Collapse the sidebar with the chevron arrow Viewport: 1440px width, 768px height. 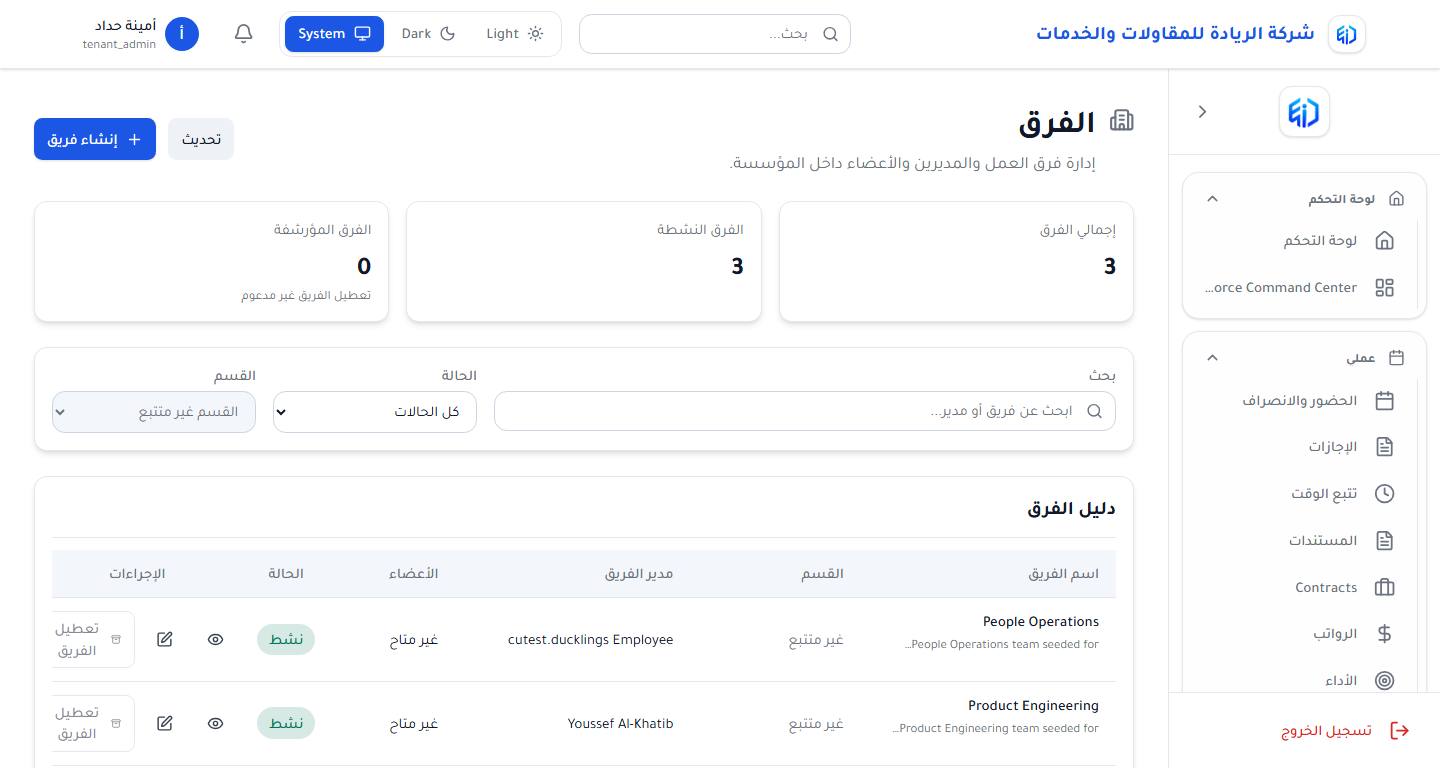pos(1203,112)
